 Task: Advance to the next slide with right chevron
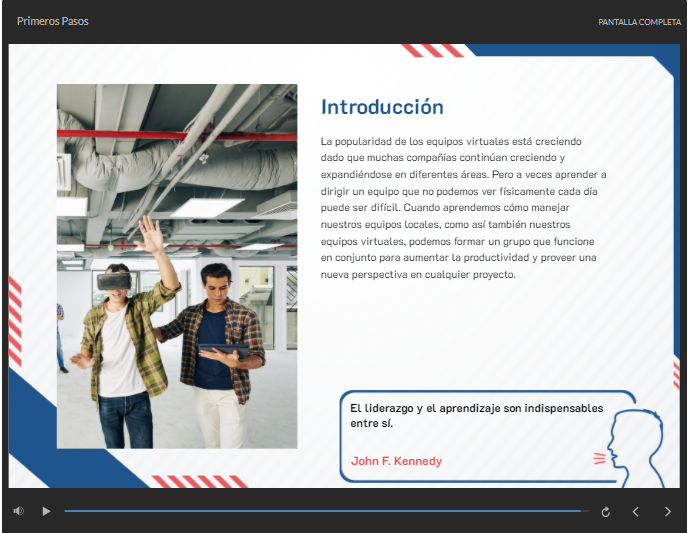668,512
